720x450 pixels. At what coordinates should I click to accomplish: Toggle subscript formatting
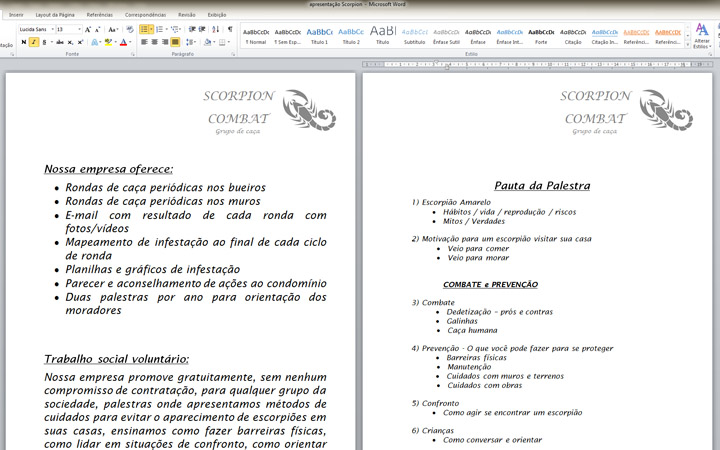(x=70, y=42)
